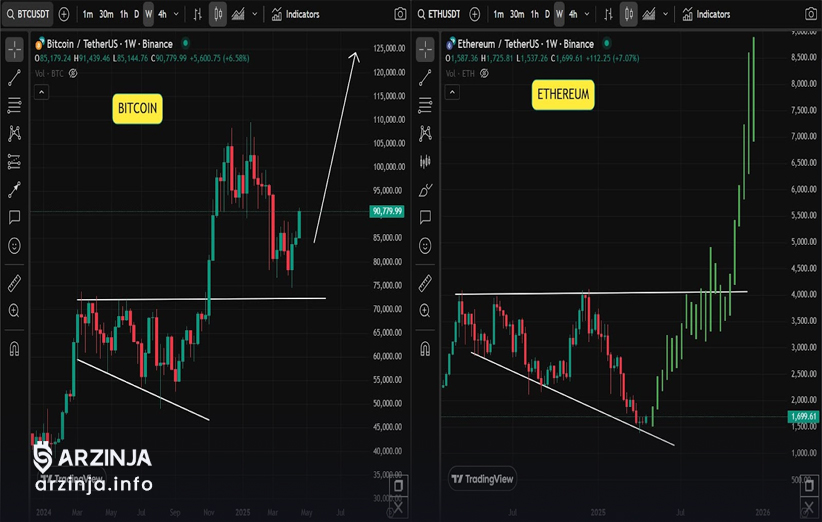Select trend line tool on Bitcoin chart

15,78
